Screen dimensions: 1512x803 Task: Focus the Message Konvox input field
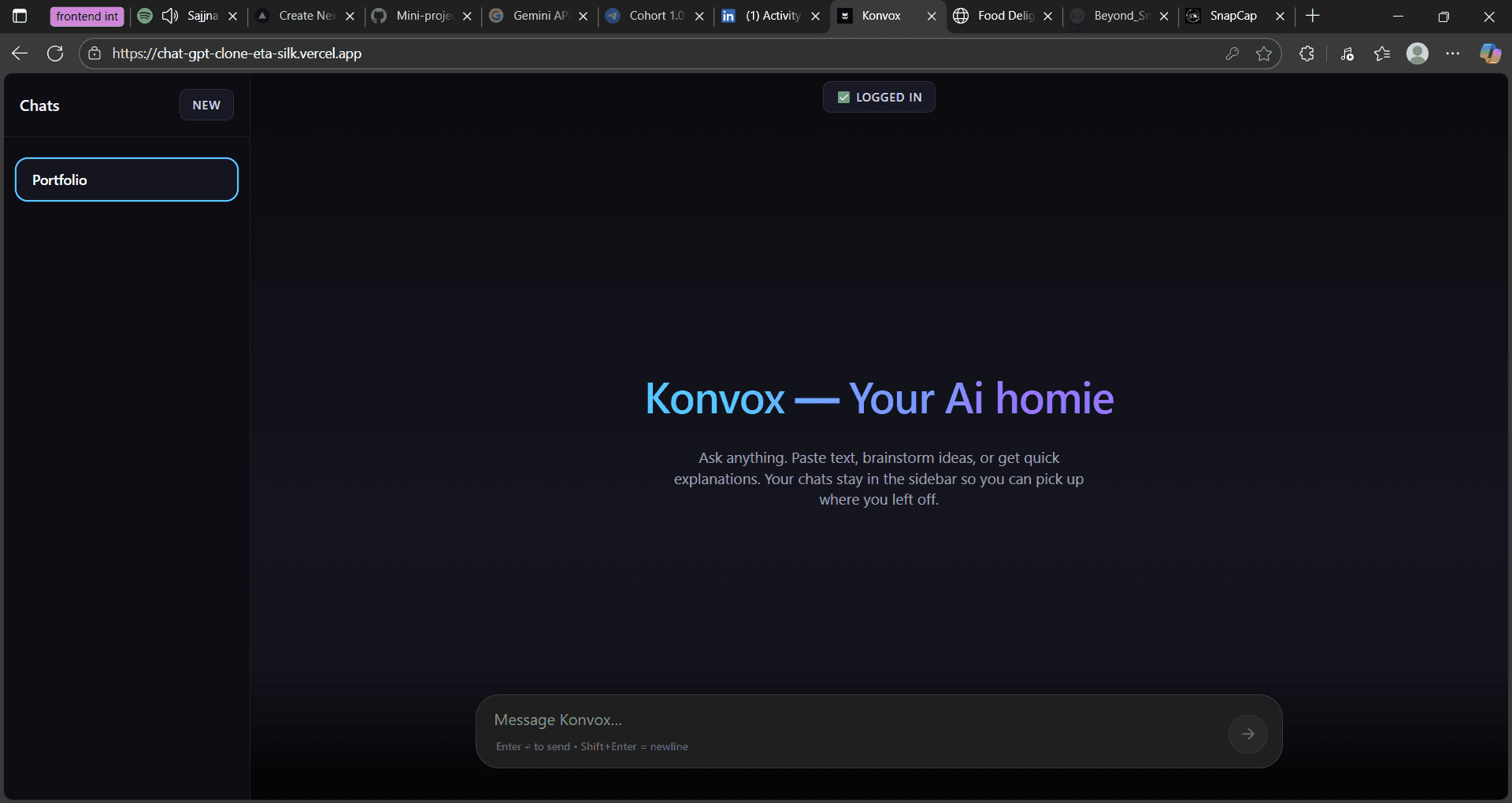854,720
